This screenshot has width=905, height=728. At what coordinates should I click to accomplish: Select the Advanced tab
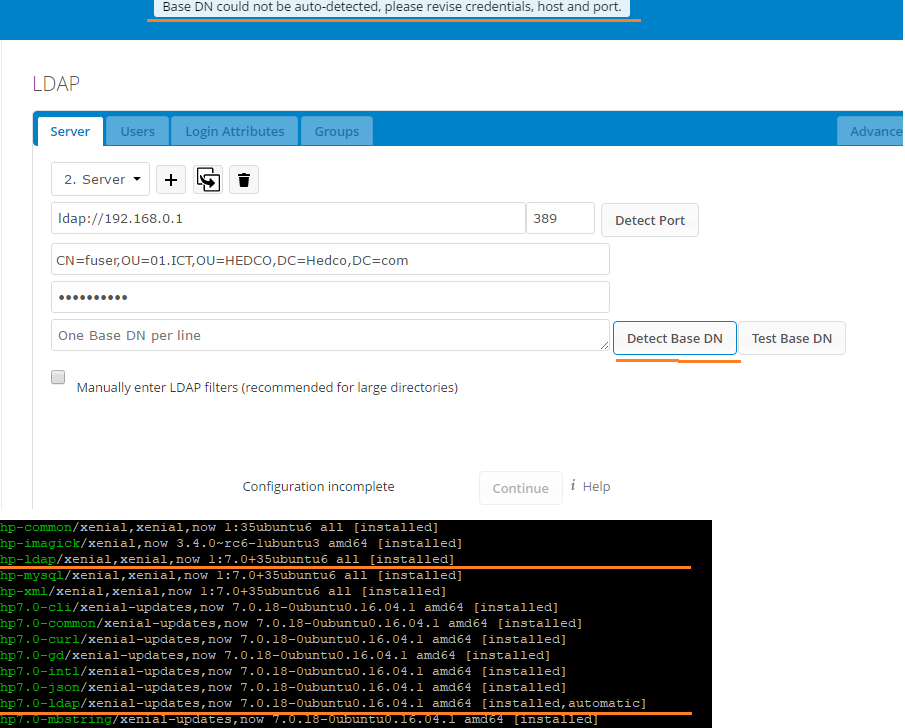pyautogui.click(x=872, y=131)
